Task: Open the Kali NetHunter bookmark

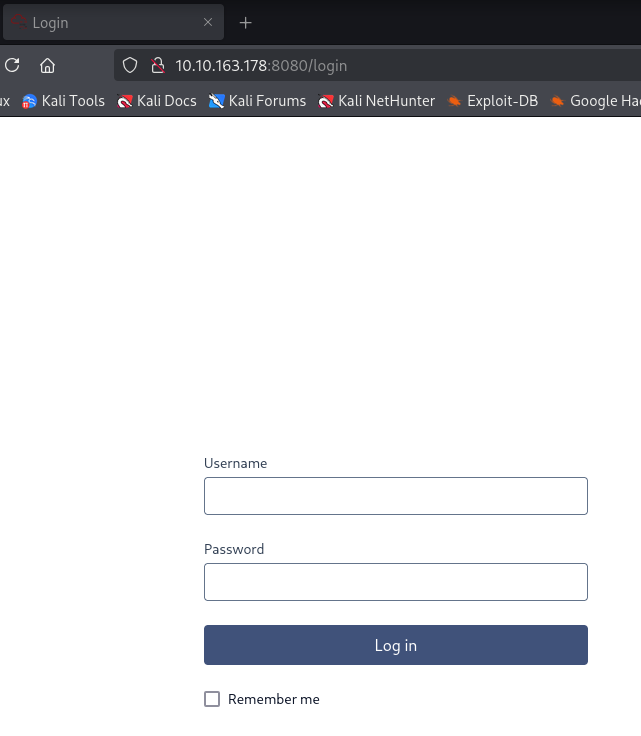Action: click(x=376, y=101)
